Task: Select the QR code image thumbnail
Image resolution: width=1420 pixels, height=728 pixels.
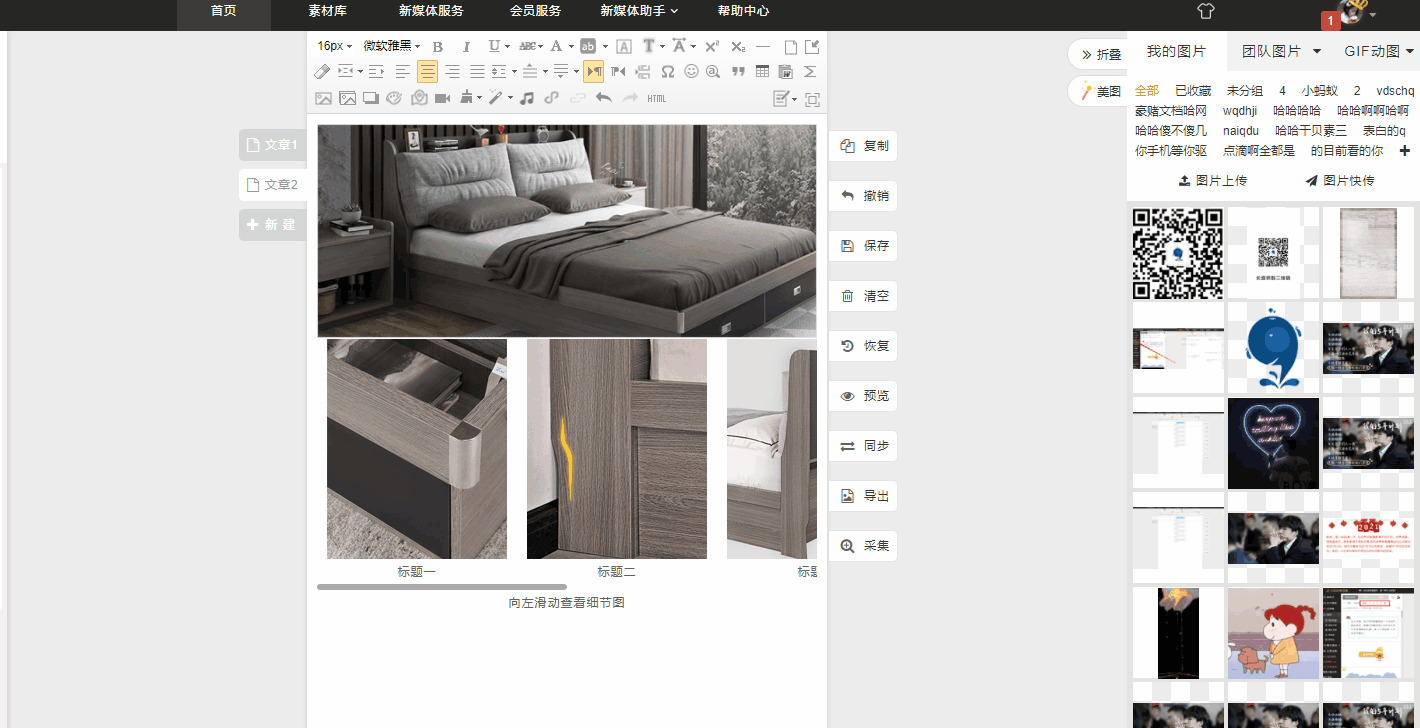Action: click(1178, 253)
